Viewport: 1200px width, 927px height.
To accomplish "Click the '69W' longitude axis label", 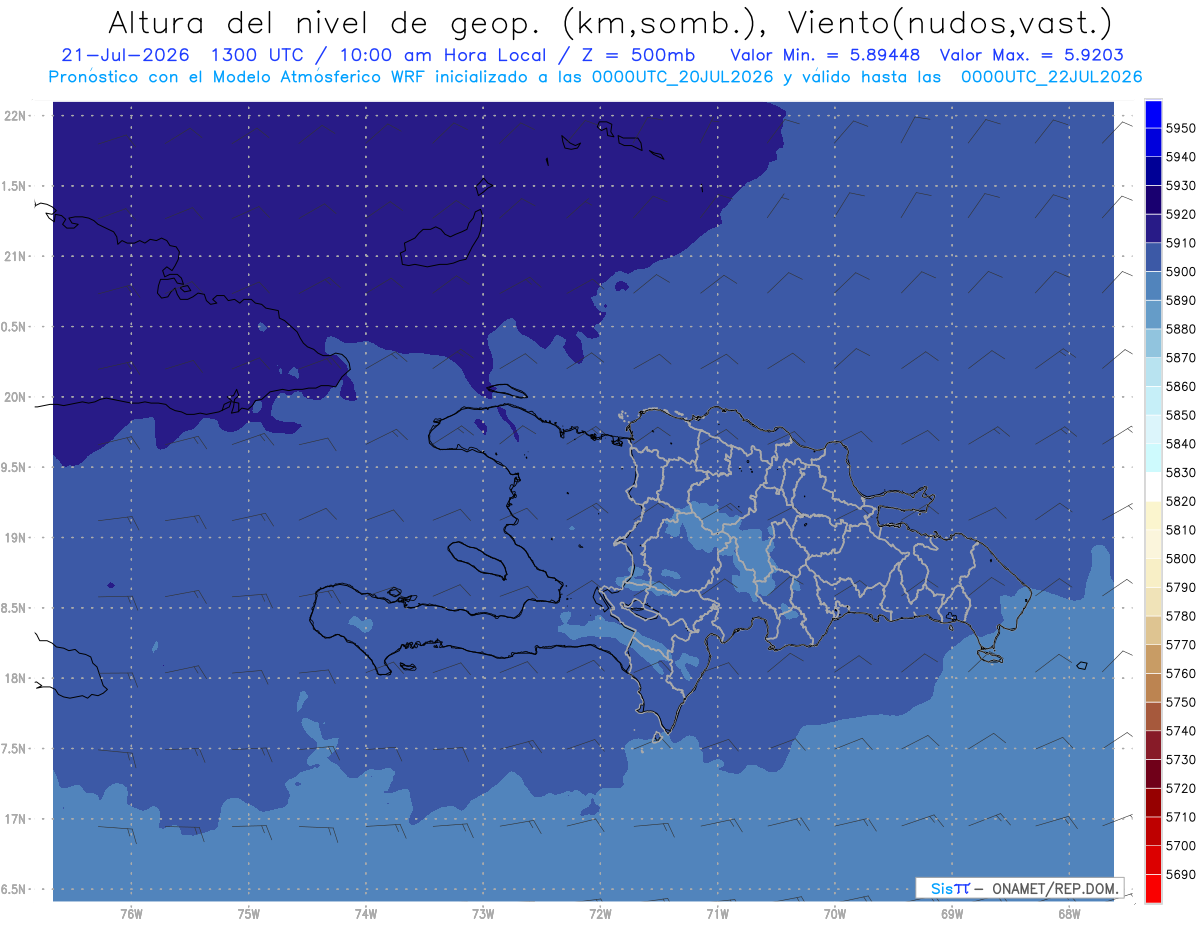I will (x=951, y=914).
